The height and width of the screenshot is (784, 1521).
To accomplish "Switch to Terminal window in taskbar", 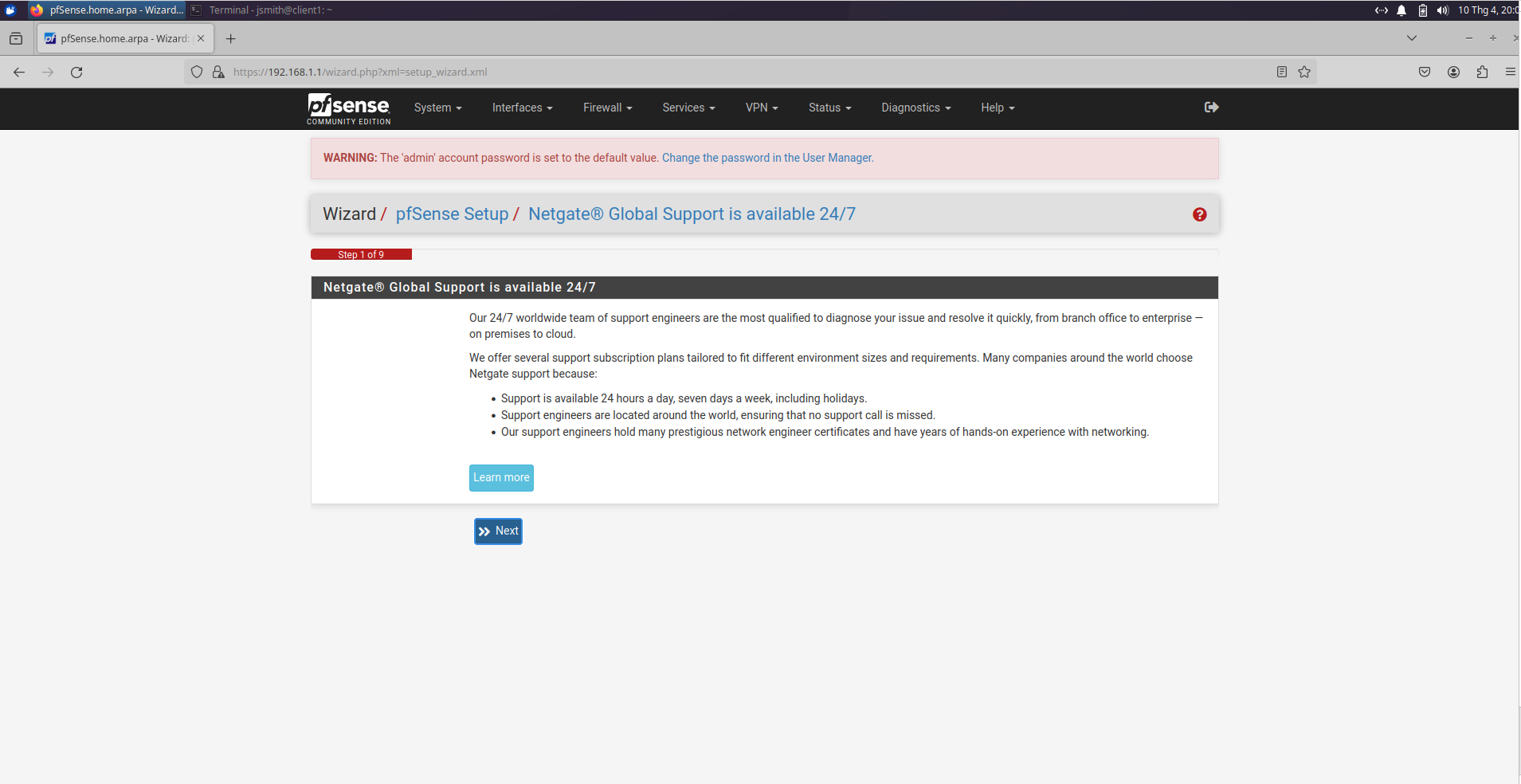I will (x=261, y=10).
